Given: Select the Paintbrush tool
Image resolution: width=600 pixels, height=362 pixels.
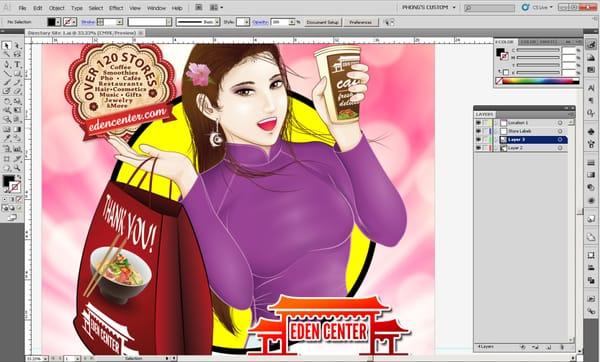Looking at the screenshot, I should point(7,82).
